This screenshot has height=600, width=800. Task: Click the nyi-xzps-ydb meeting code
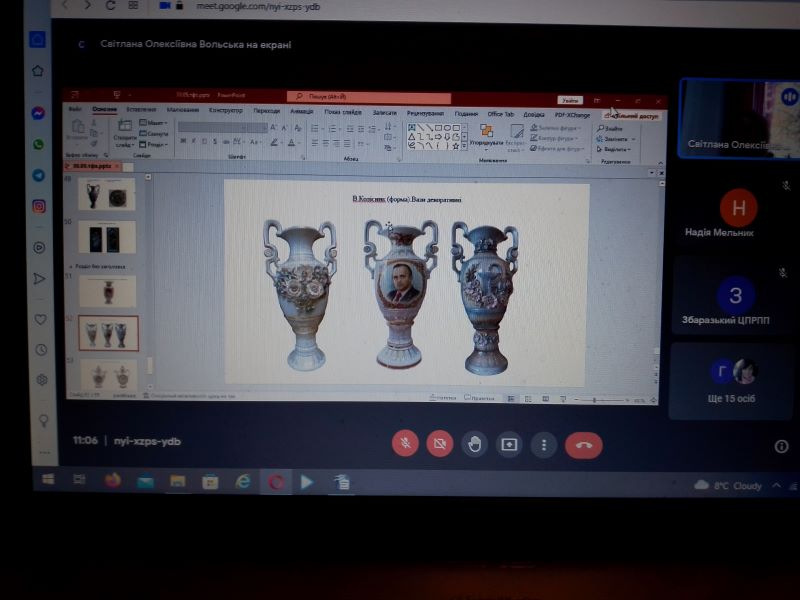click(x=147, y=441)
